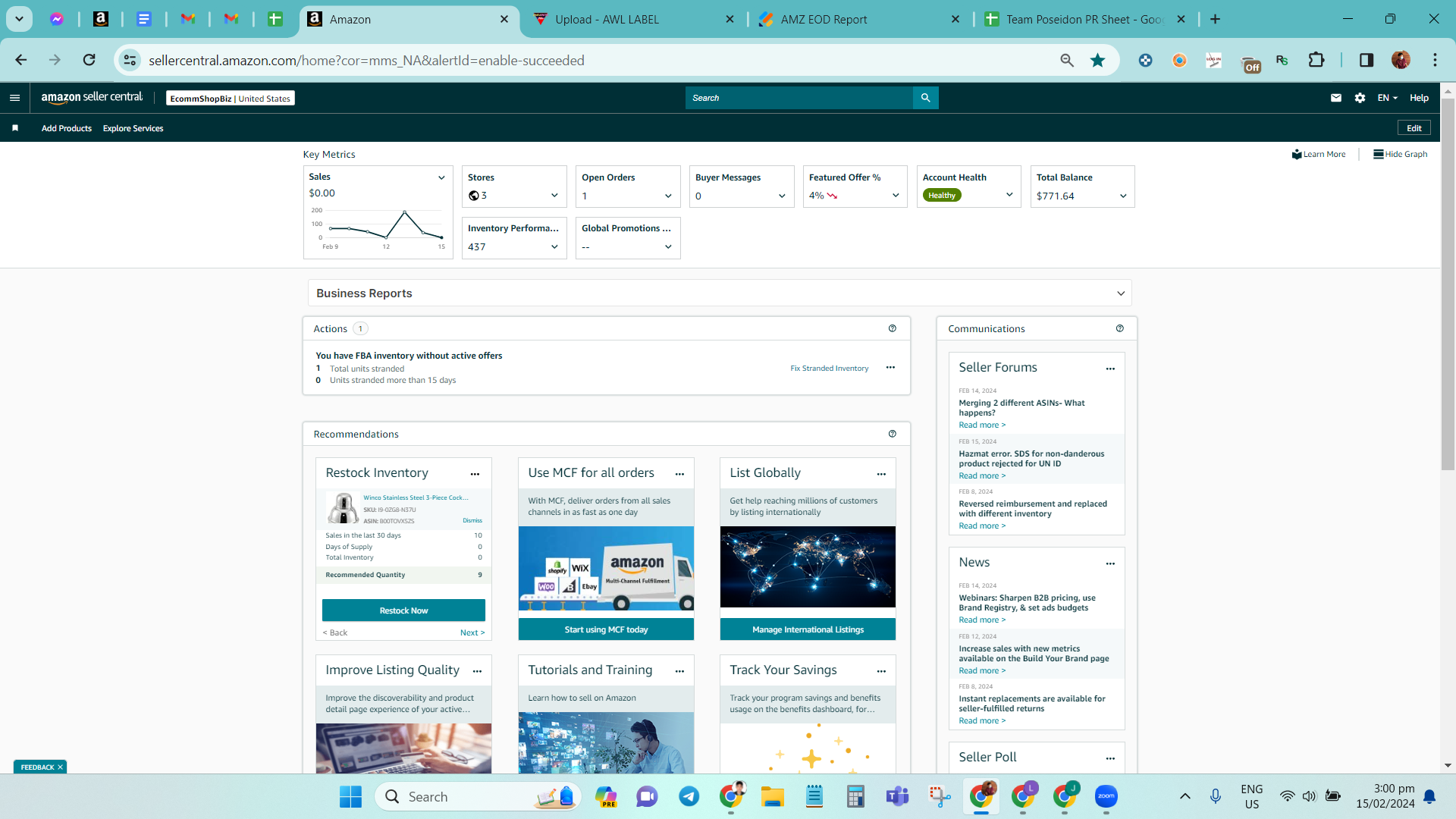Switch to the AMZ EOD Report tab
This screenshot has width=1456, height=819.
click(x=859, y=20)
